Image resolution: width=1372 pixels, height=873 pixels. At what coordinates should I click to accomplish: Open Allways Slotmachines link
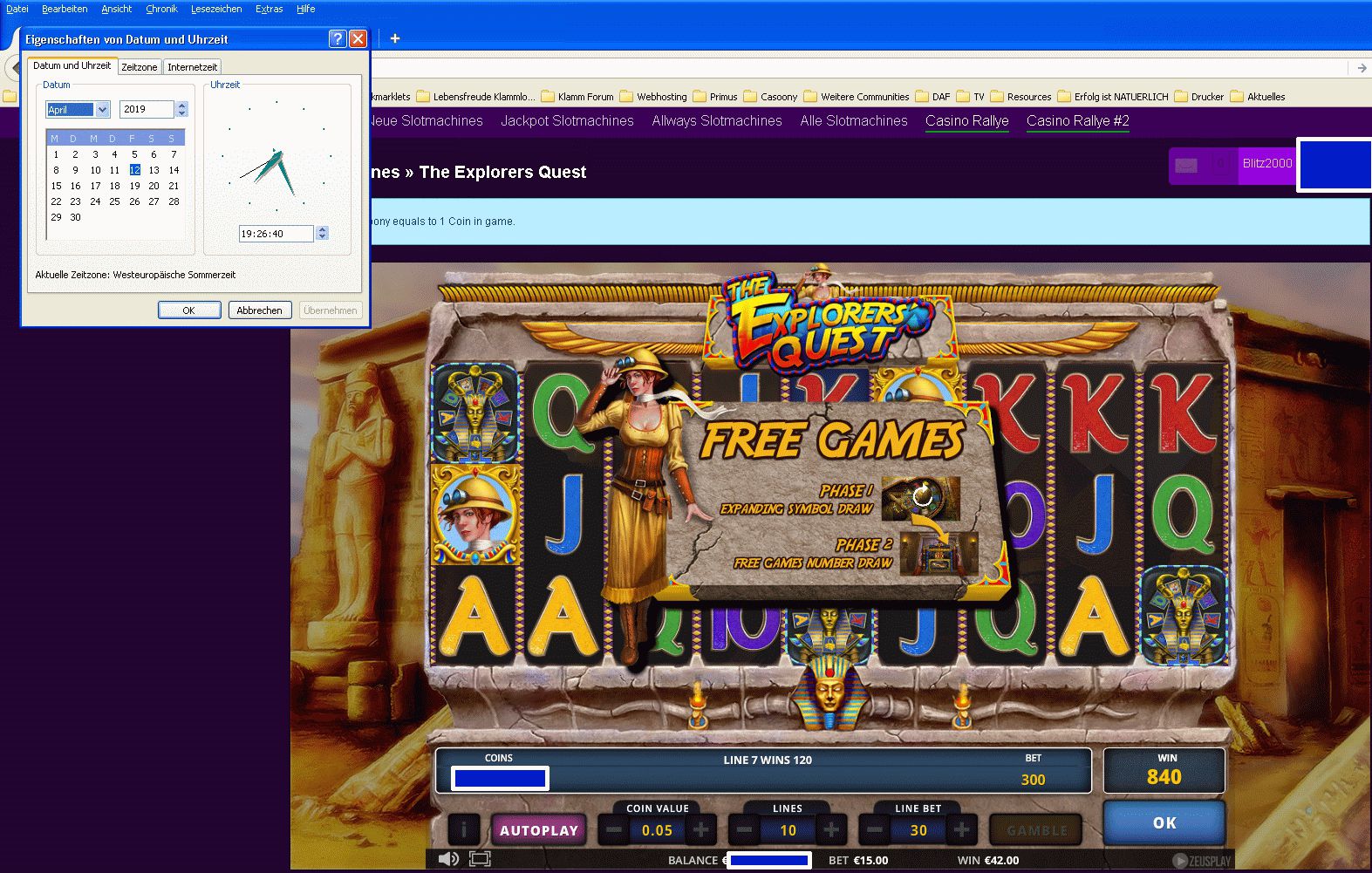point(717,121)
